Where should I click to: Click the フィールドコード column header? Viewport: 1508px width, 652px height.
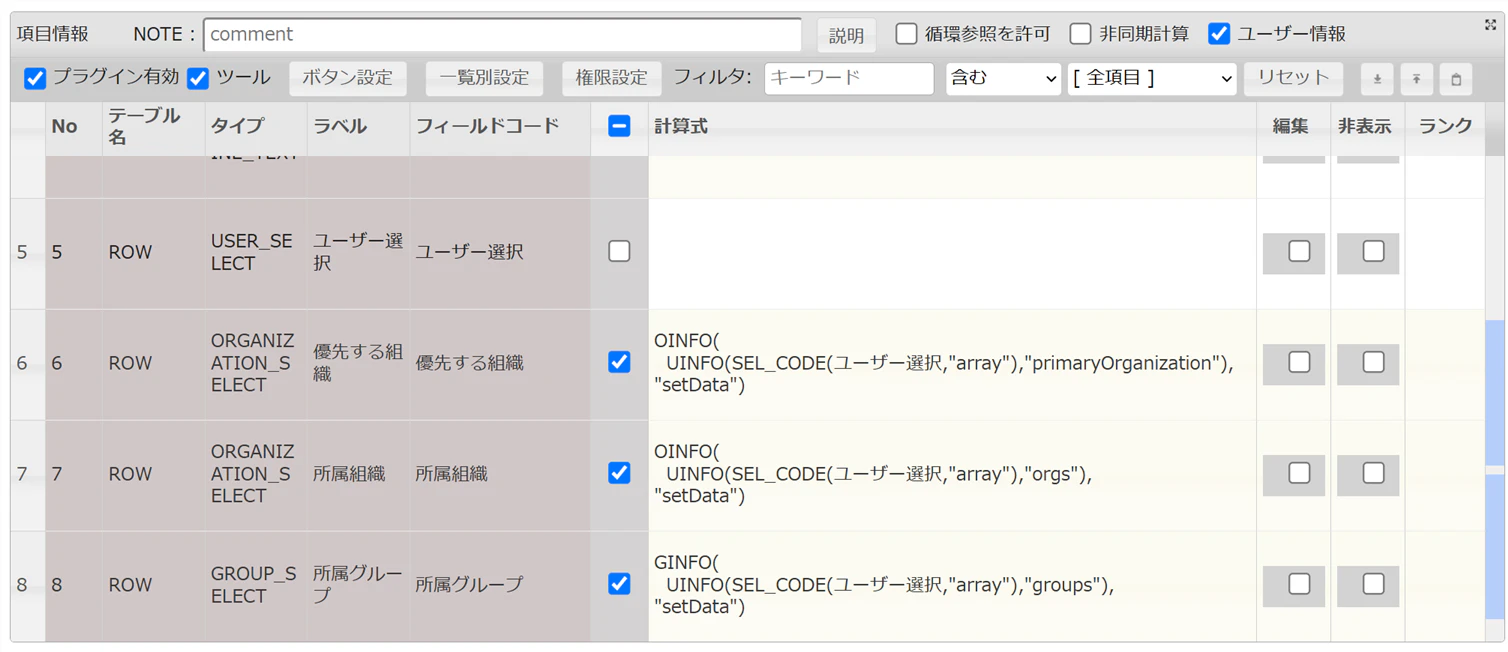(x=499, y=127)
